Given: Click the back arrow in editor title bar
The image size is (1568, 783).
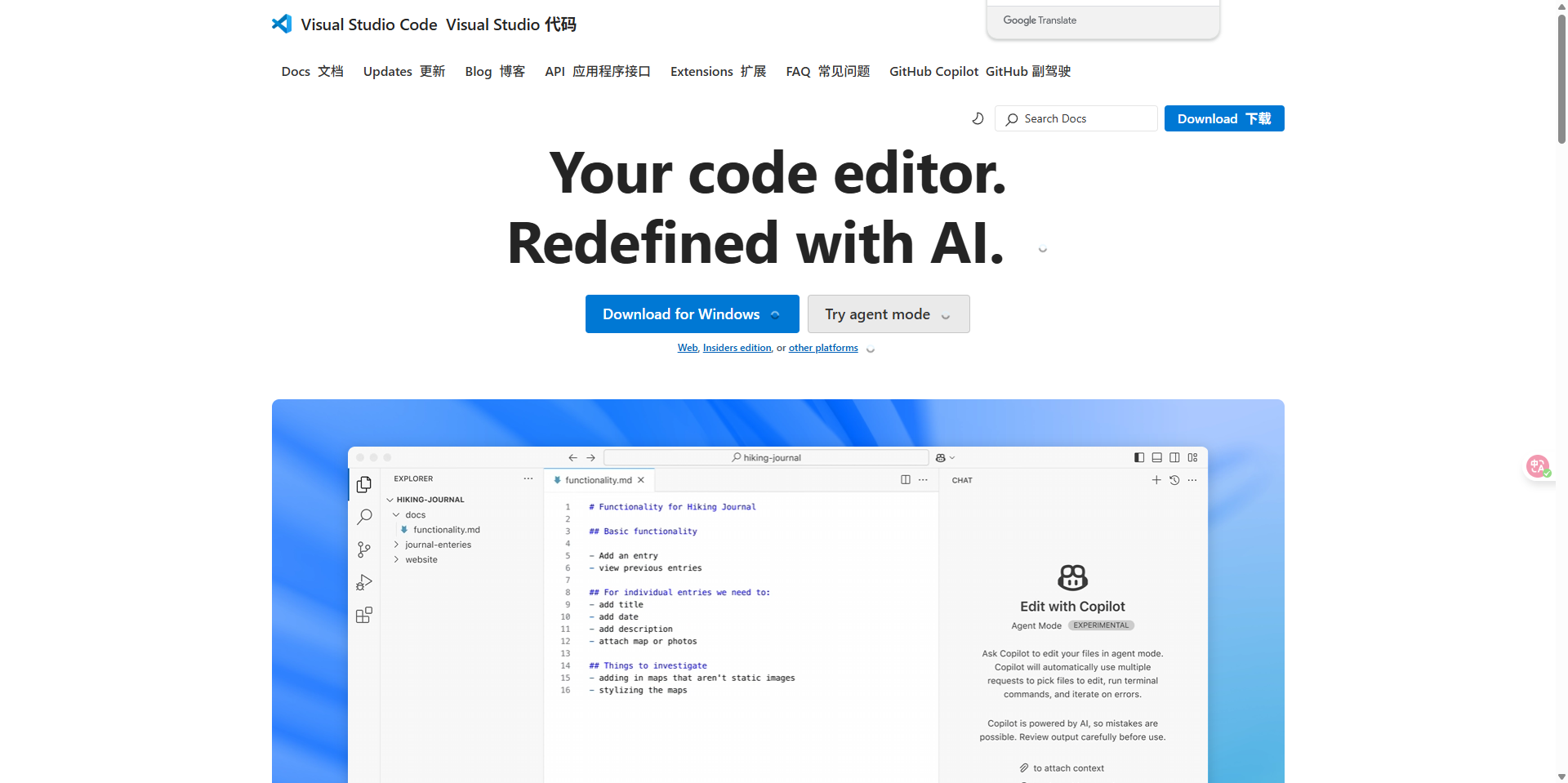Looking at the screenshot, I should tap(572, 457).
